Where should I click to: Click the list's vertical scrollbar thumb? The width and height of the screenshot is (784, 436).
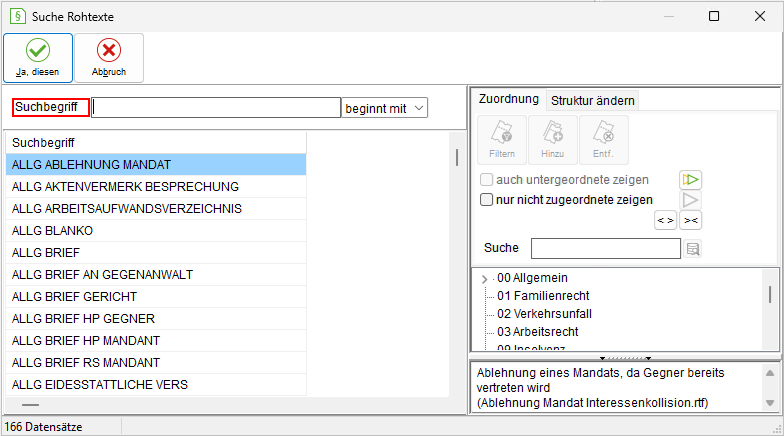click(x=457, y=157)
